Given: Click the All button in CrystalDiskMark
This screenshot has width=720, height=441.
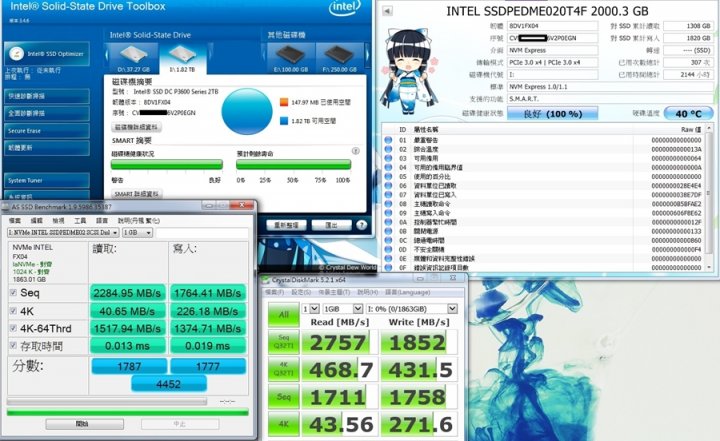Looking at the screenshot, I should (284, 315).
